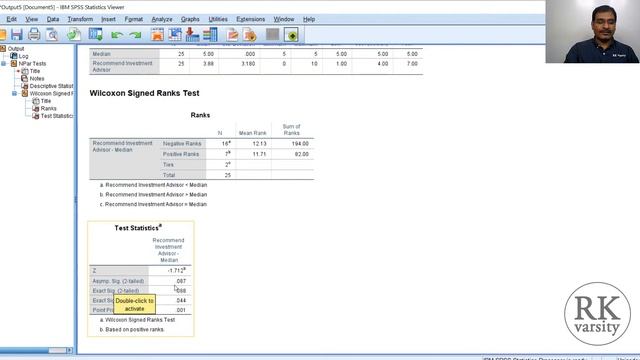Select the Ranks item in outline

point(48,108)
